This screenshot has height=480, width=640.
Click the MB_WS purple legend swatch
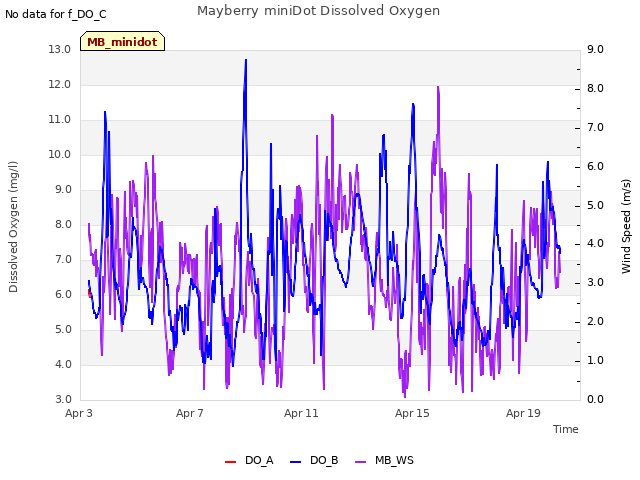click(x=360, y=462)
